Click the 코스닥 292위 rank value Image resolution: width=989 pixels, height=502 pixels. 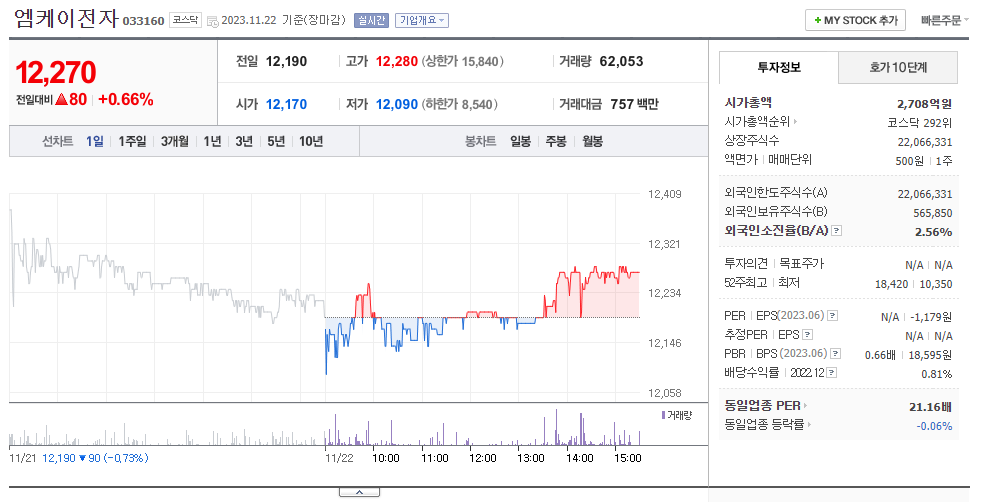[x=920, y=123]
